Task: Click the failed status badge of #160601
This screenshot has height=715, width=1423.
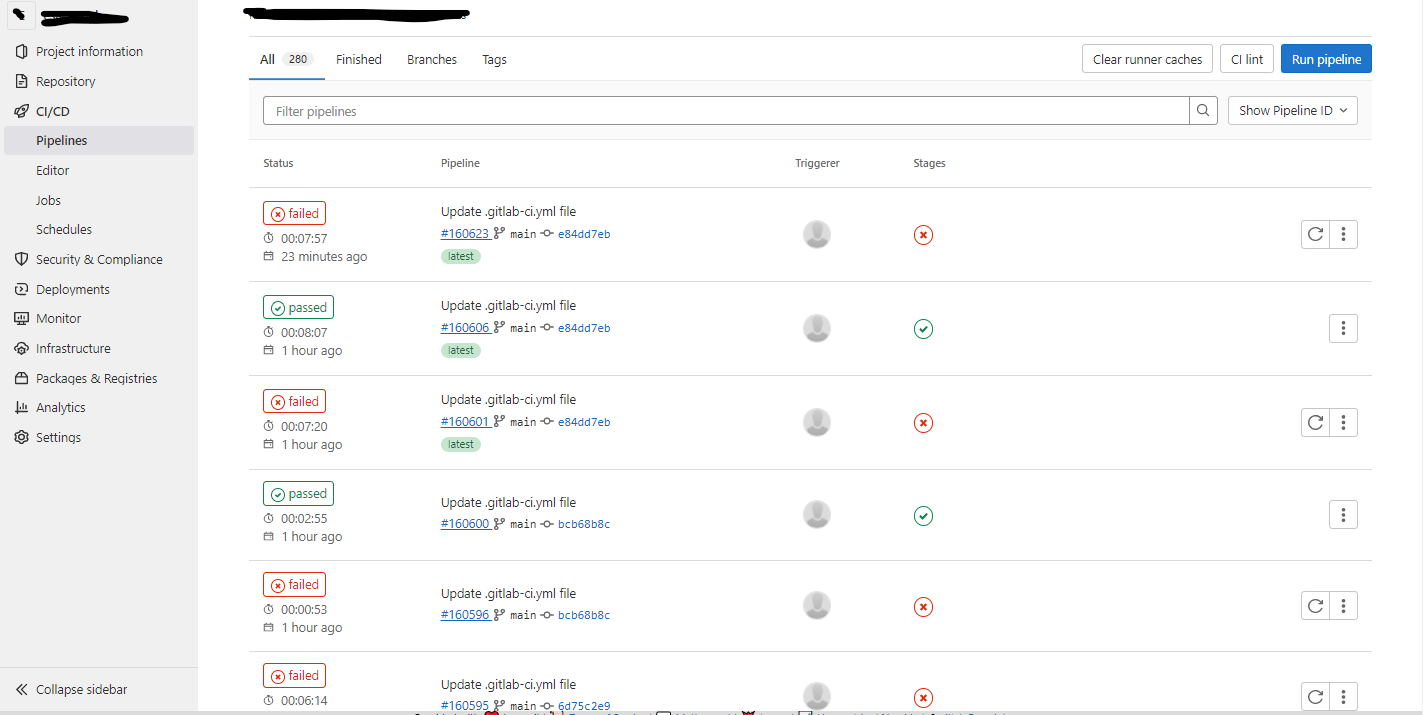Action: 294,401
